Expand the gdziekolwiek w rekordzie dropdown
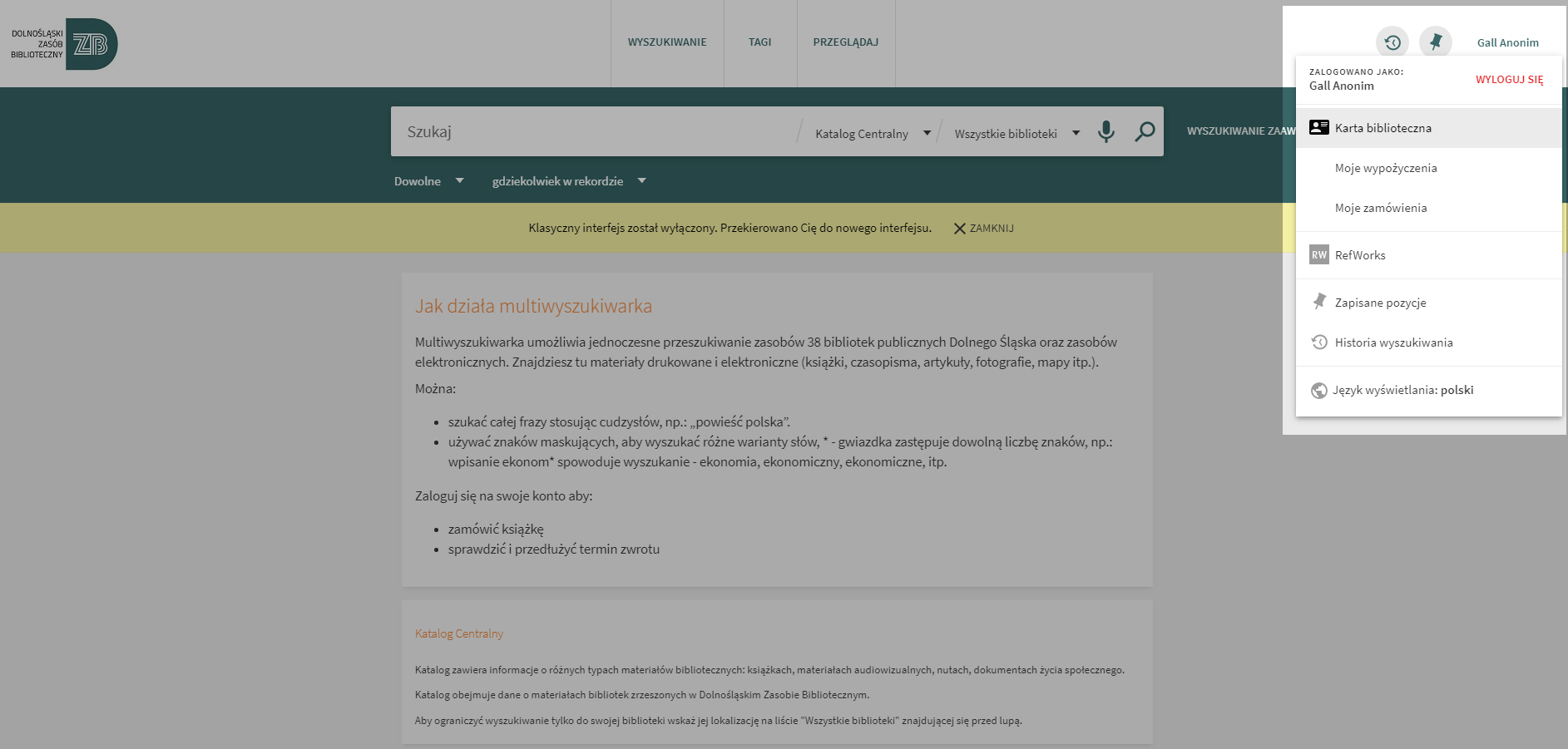The width and height of the screenshot is (1568, 749). (569, 181)
